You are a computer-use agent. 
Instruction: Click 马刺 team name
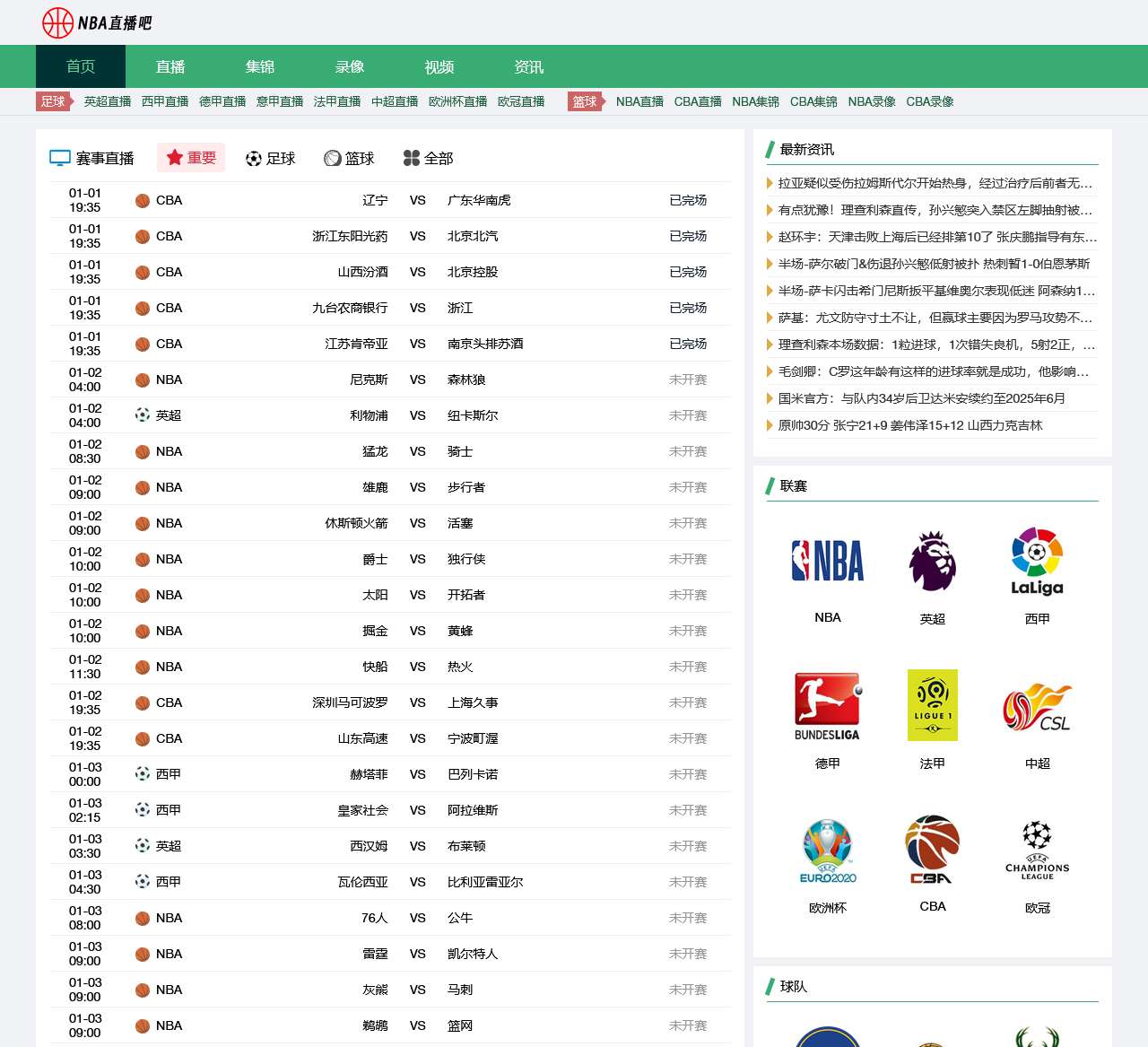tap(460, 990)
